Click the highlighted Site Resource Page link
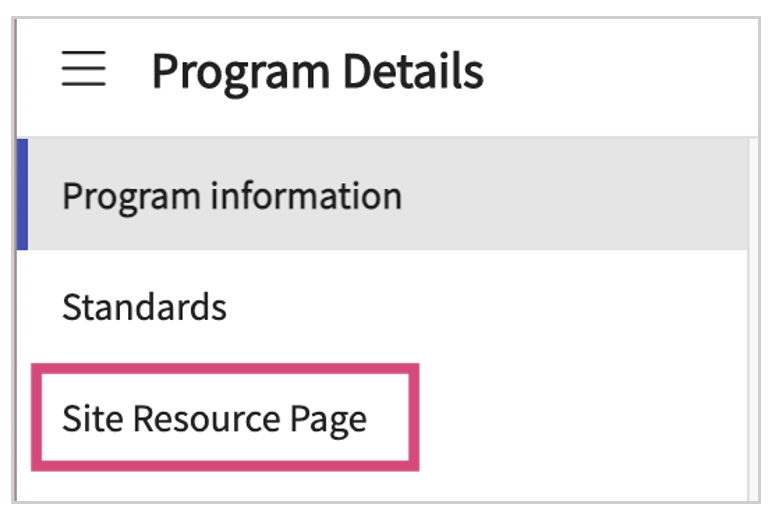This screenshot has width=772, height=516. click(x=214, y=419)
